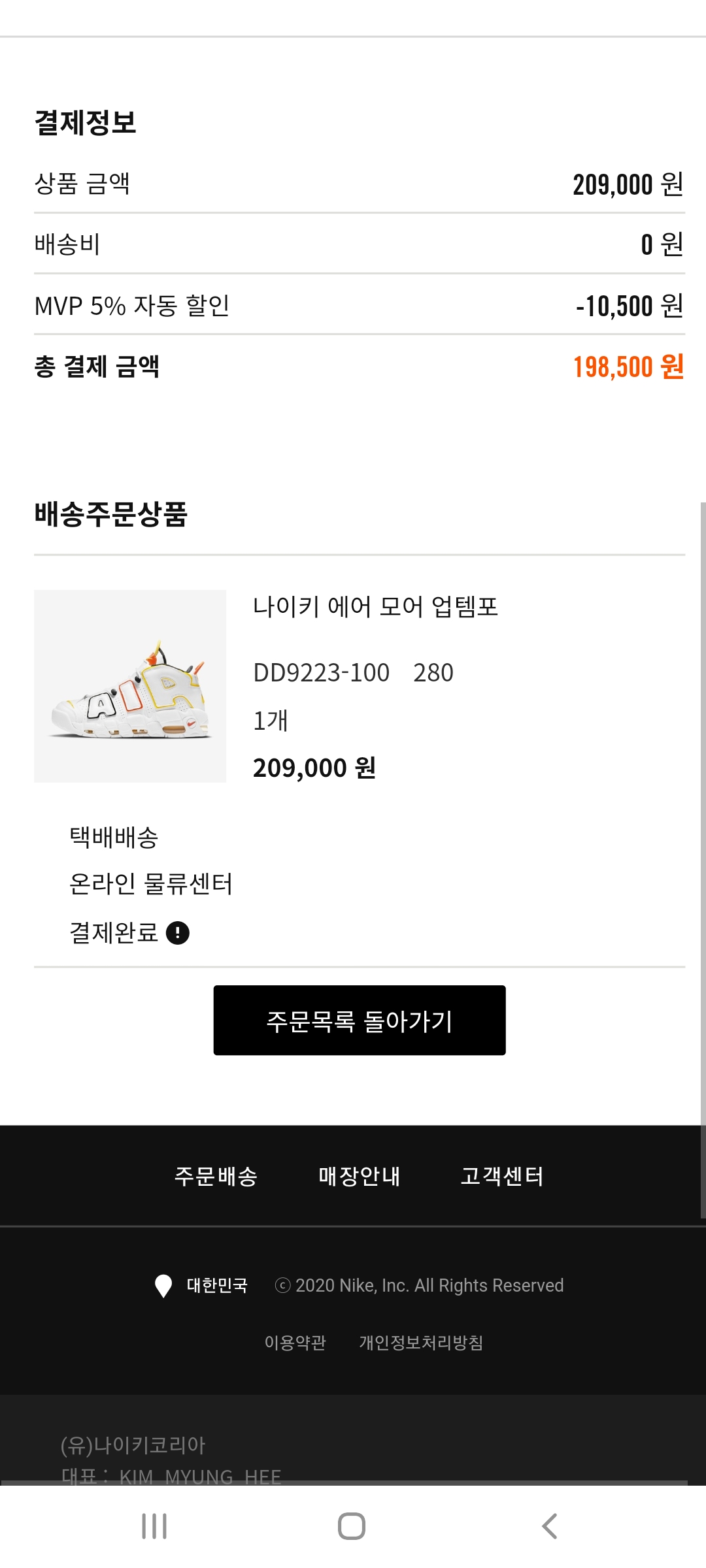Tap the Android back arrow icon

click(549, 1526)
